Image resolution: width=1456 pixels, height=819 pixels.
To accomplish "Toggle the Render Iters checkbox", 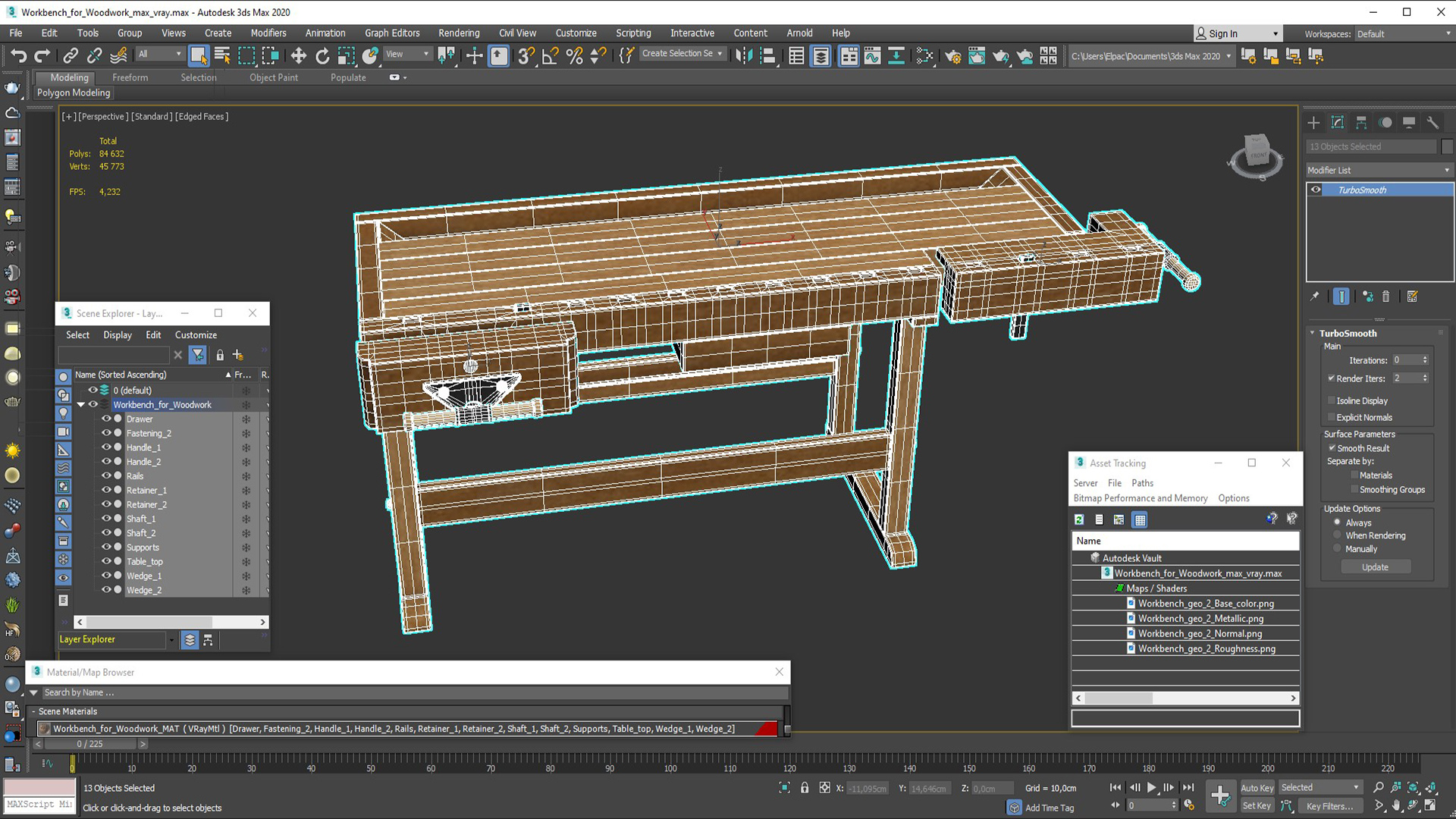I will (x=1332, y=378).
